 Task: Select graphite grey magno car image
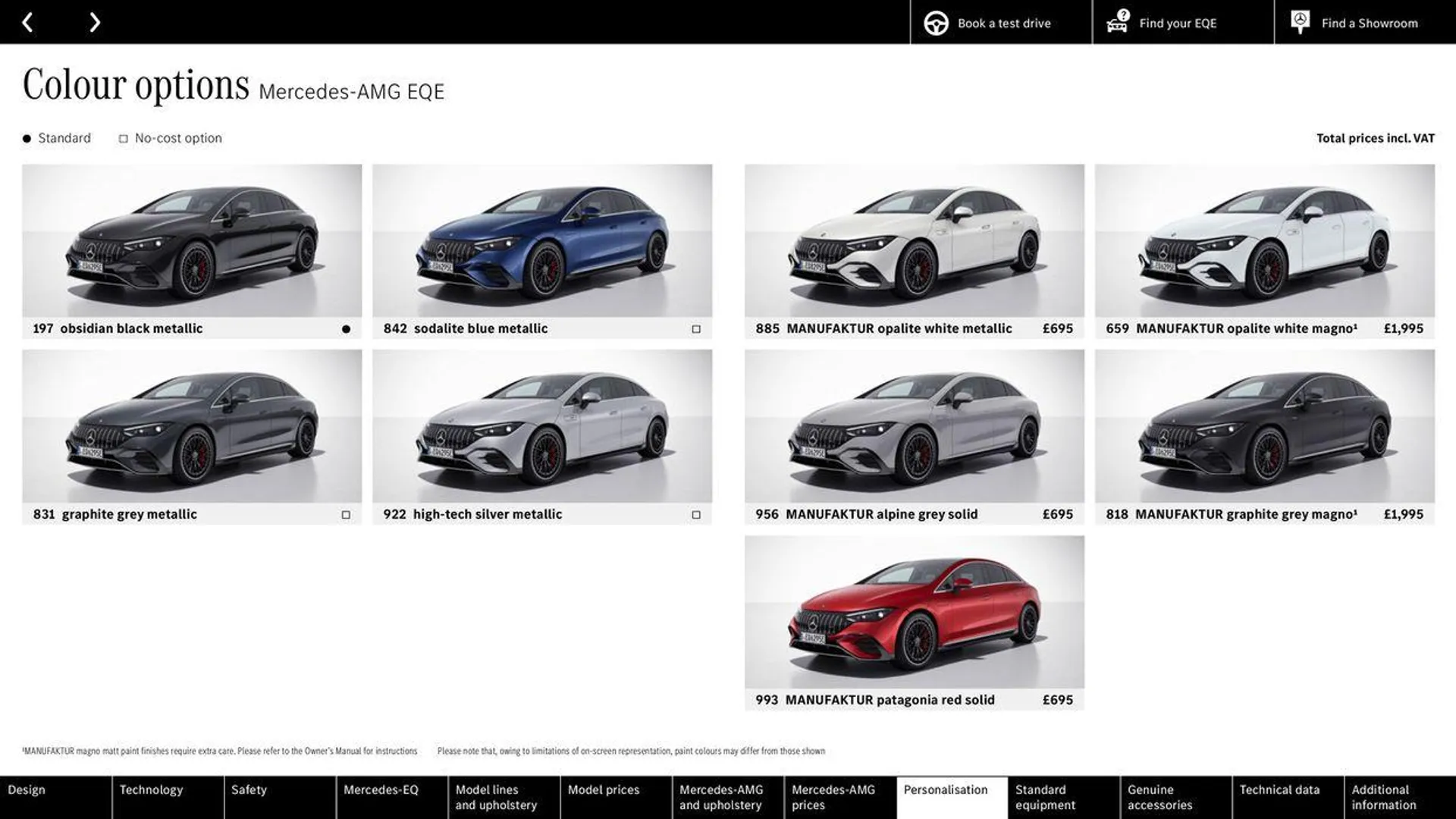(1265, 426)
